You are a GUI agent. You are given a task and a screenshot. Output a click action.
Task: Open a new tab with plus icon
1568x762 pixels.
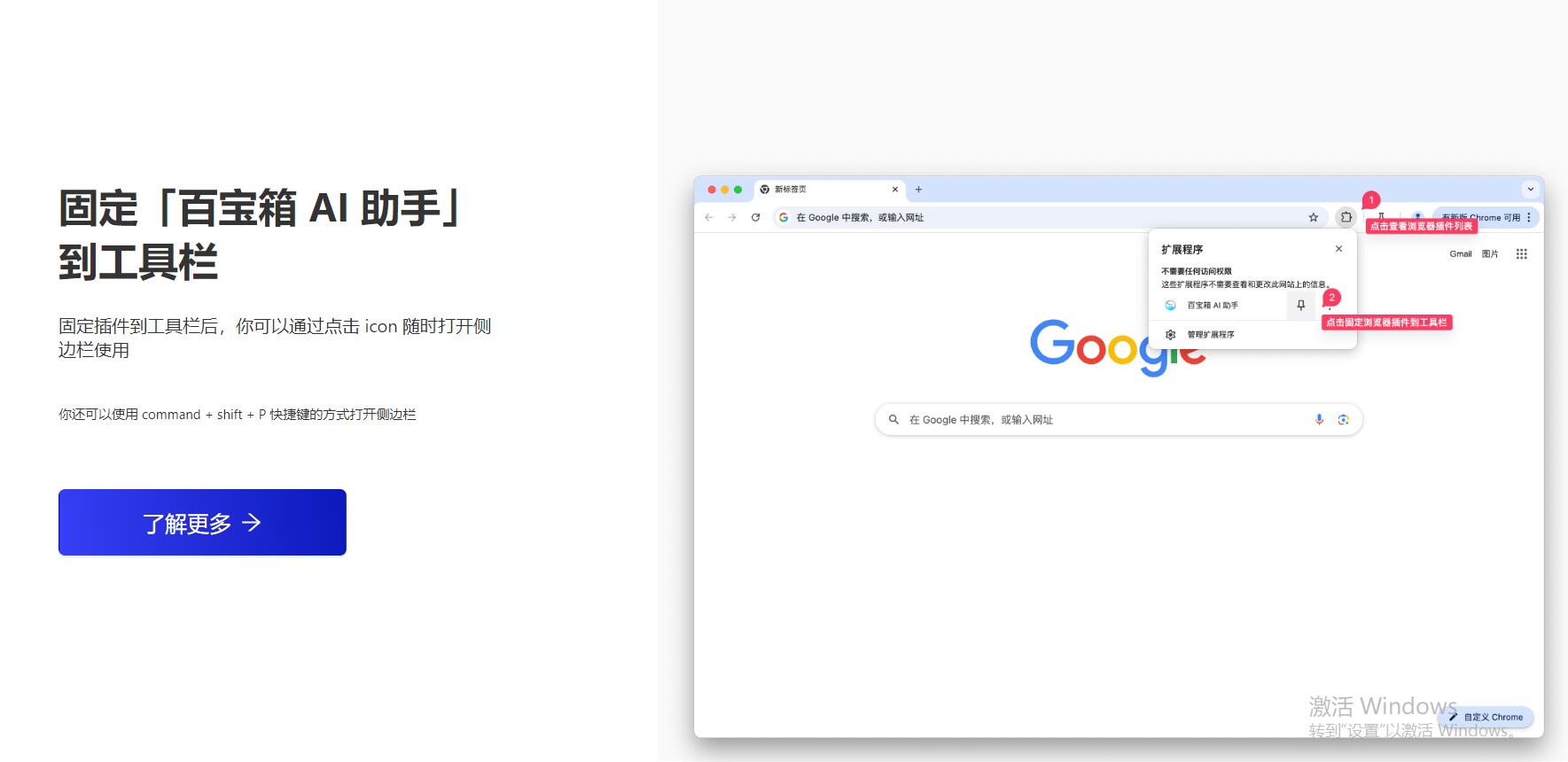918,190
